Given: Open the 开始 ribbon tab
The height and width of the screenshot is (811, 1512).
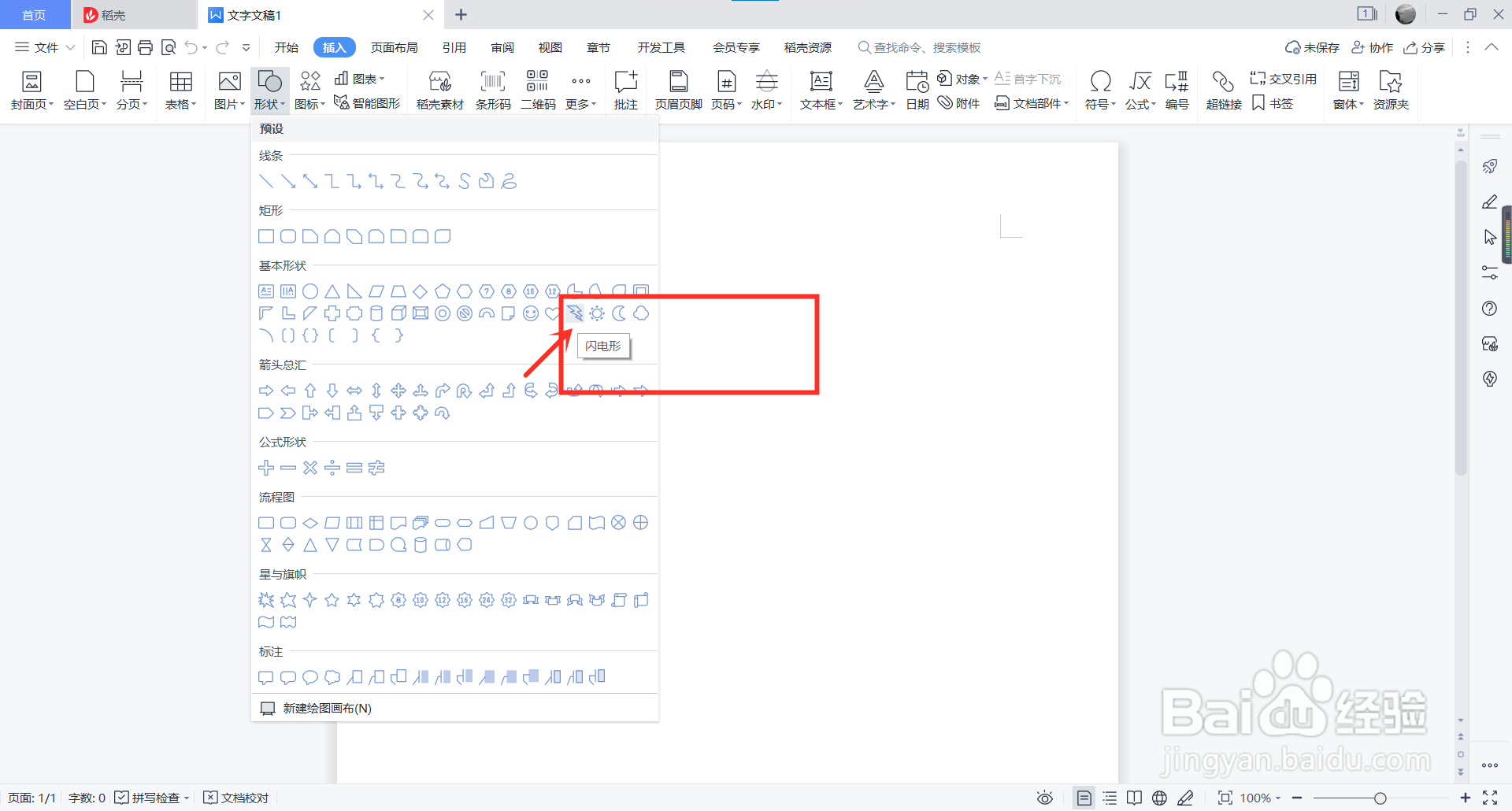Looking at the screenshot, I should [x=286, y=47].
